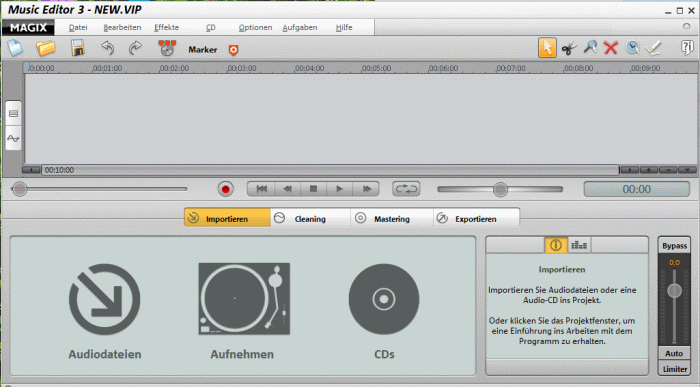Open Aufnehmen turntable recording option
700x387 pixels.
pyautogui.click(x=244, y=299)
